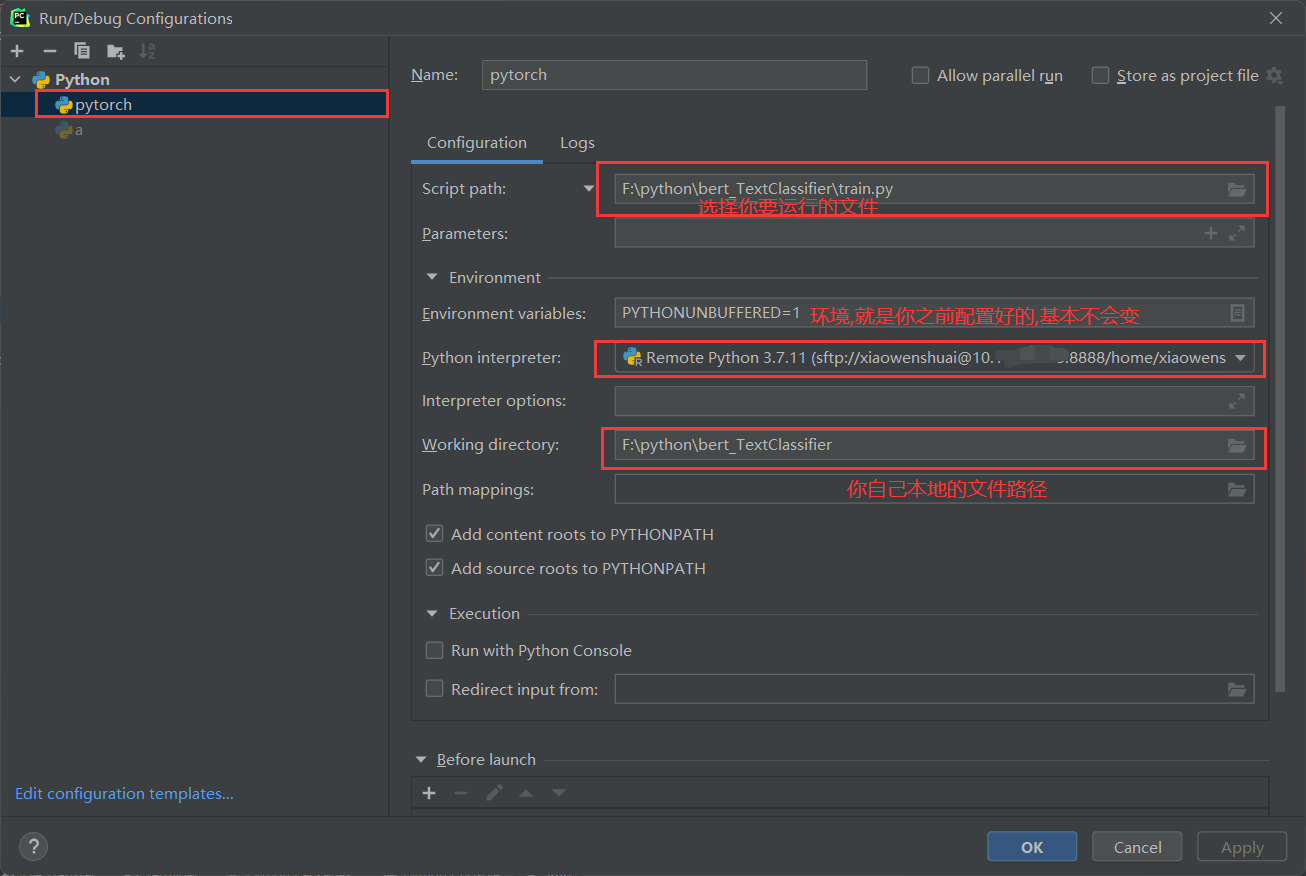1306x876 pixels.
Task: Collapse the Python tree node
Action: (15, 79)
